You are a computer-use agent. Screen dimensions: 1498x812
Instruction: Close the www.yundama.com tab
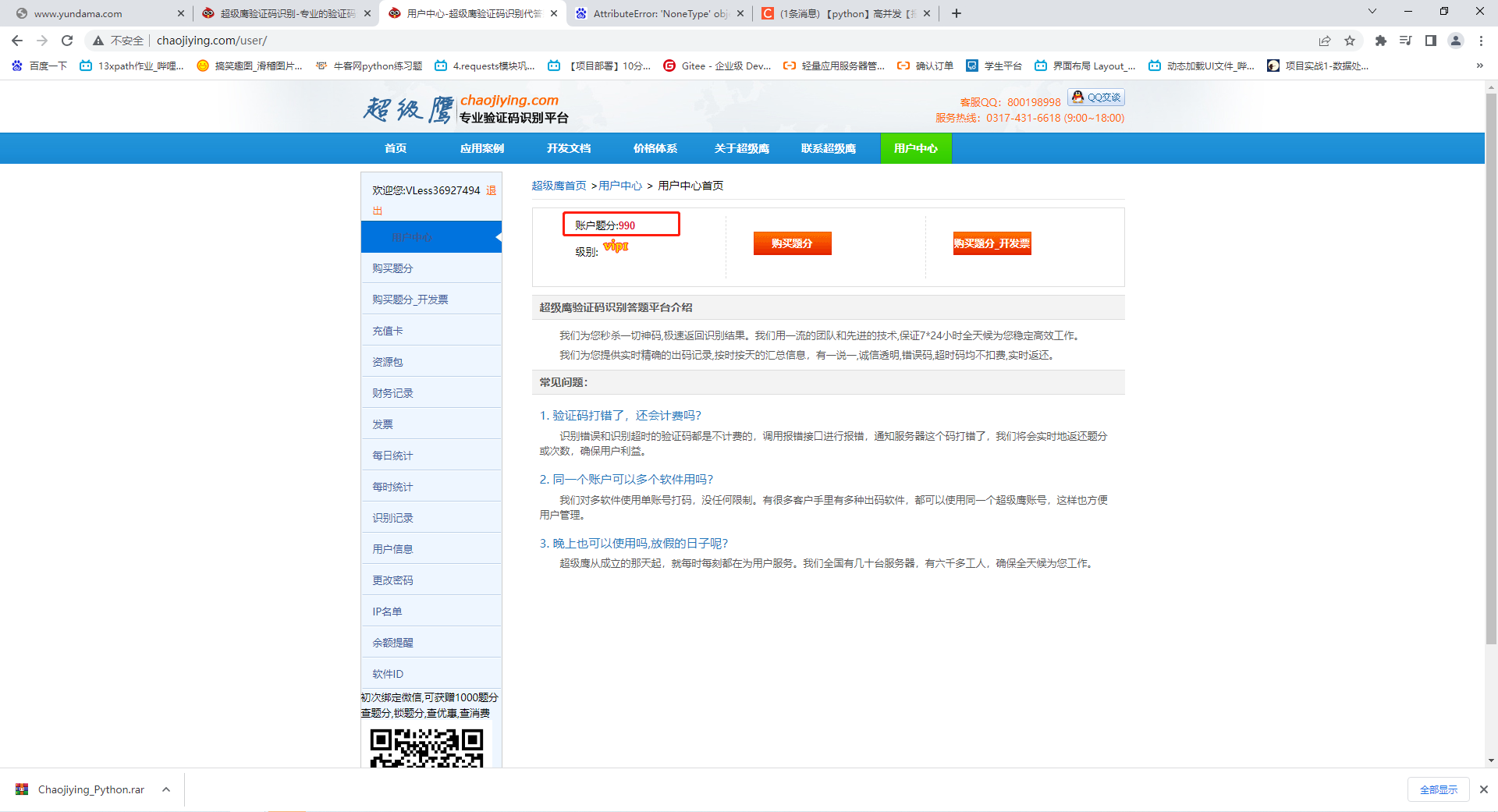181,13
